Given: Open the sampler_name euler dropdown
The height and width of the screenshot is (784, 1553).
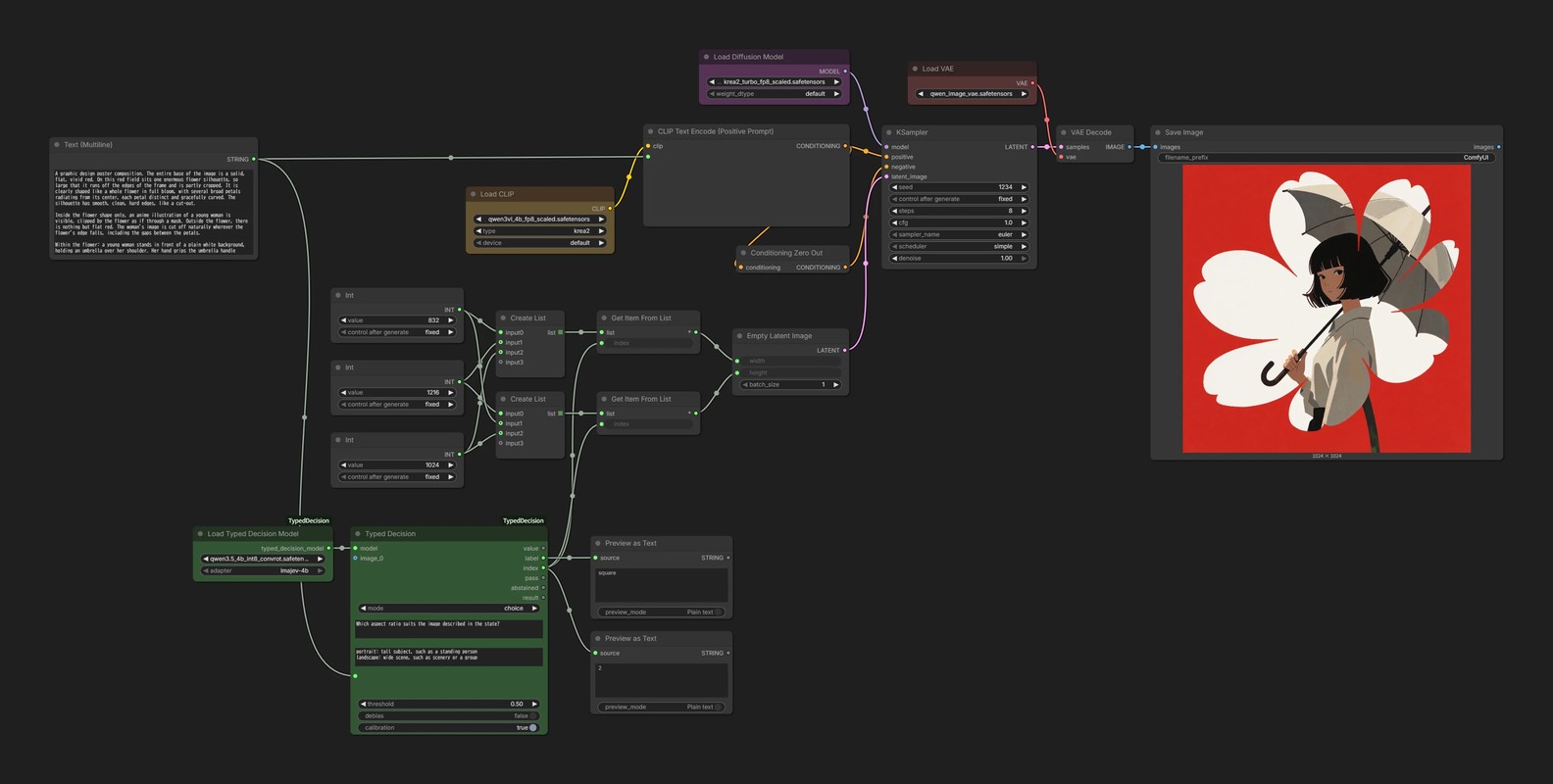Looking at the screenshot, I should tap(960, 234).
